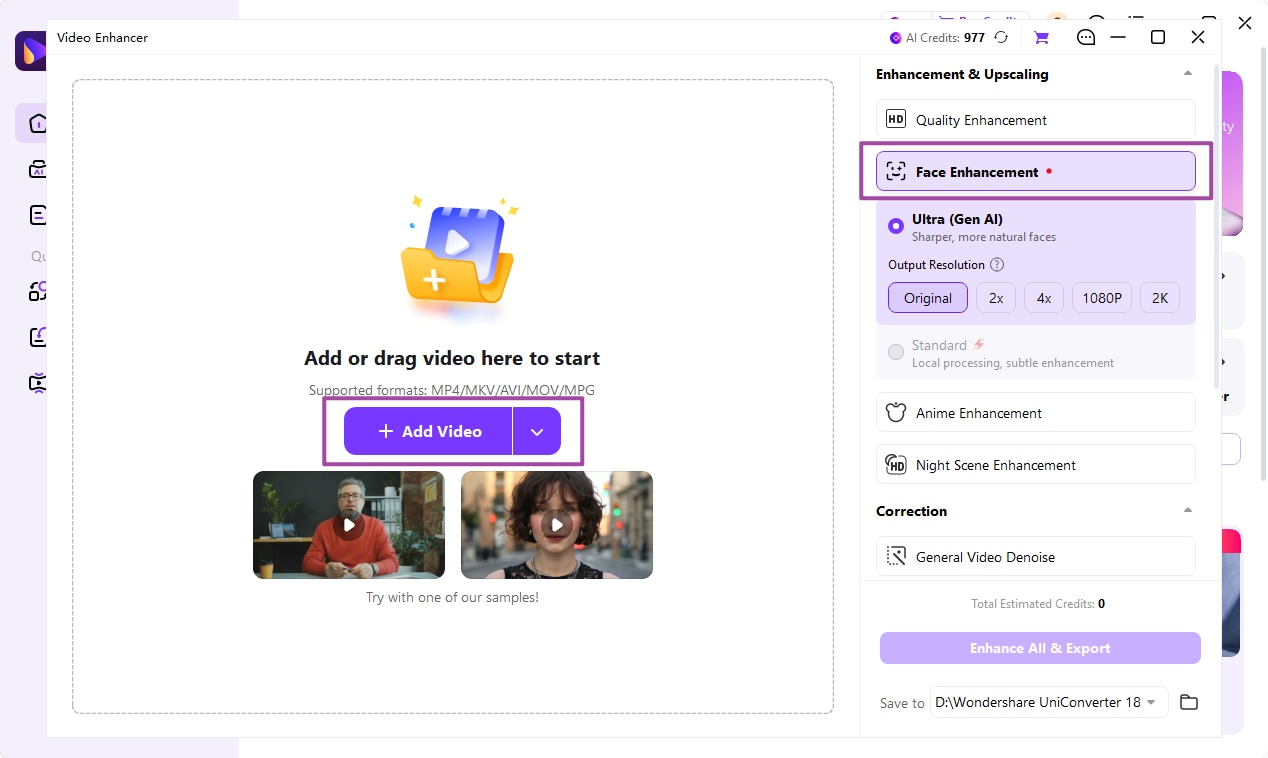Refresh the AI Credits count
Image resolution: width=1268 pixels, height=758 pixels.
[x=1001, y=38]
